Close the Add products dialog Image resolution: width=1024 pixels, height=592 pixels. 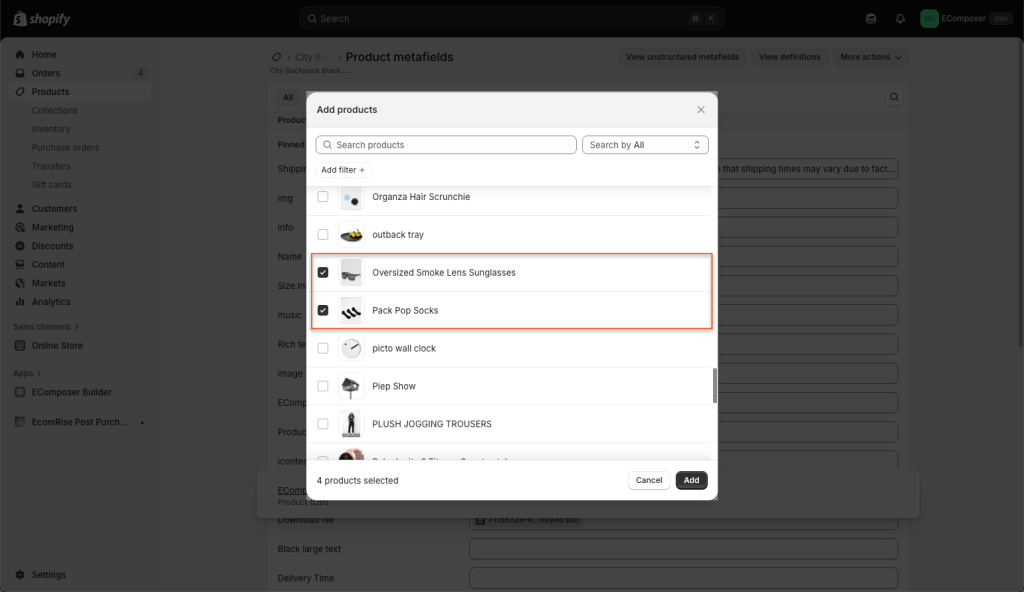pyautogui.click(x=700, y=110)
